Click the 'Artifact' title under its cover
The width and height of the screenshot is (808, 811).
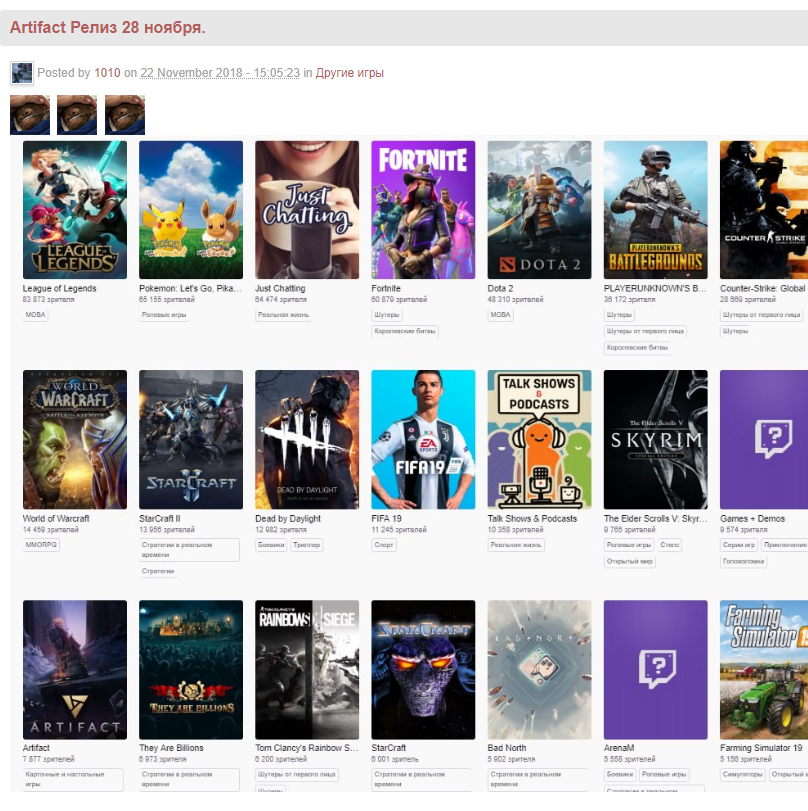pos(36,748)
